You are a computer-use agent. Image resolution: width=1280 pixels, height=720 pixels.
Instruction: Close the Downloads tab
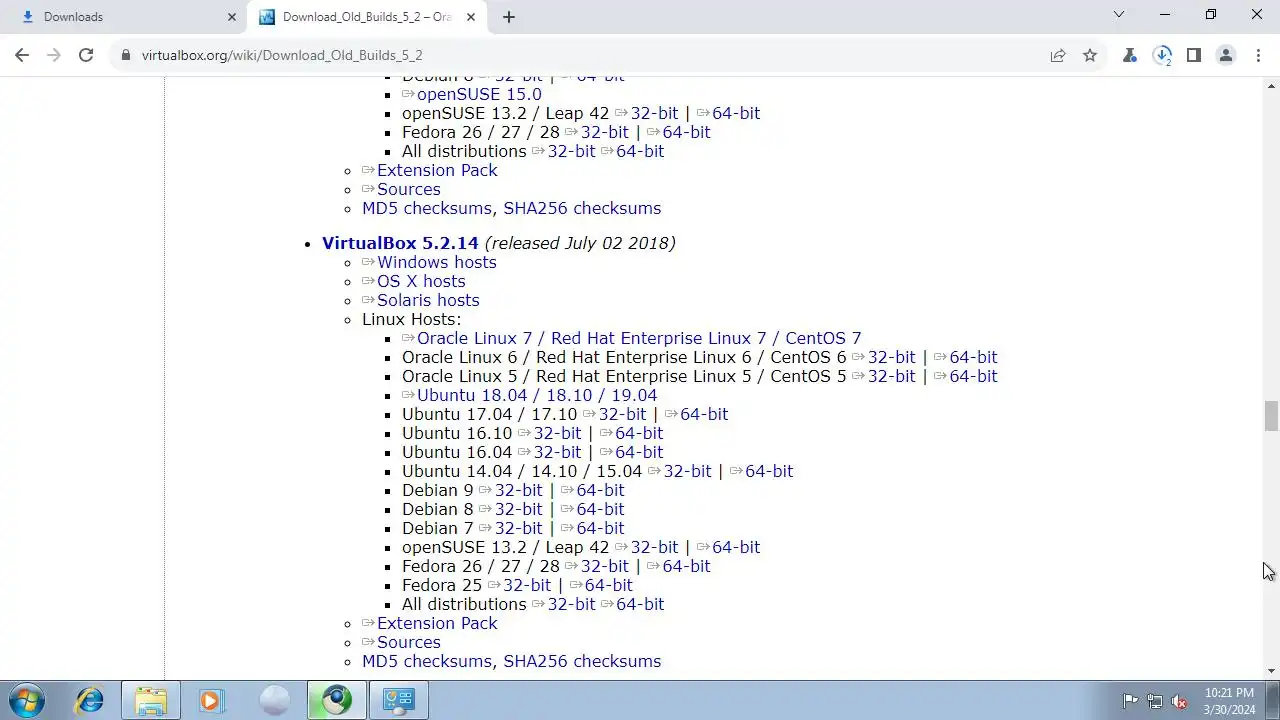click(x=232, y=17)
